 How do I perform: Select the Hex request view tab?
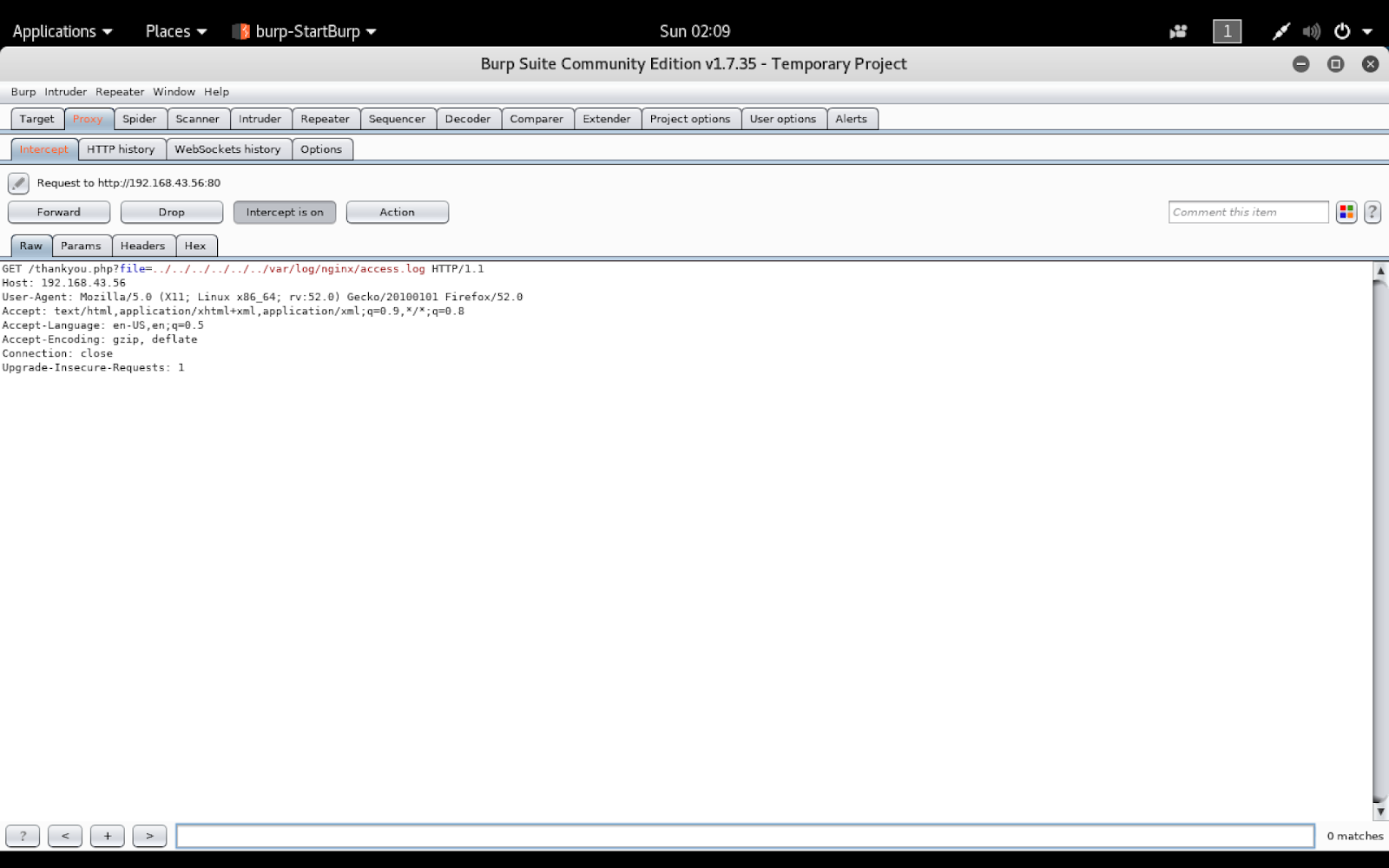click(x=195, y=246)
